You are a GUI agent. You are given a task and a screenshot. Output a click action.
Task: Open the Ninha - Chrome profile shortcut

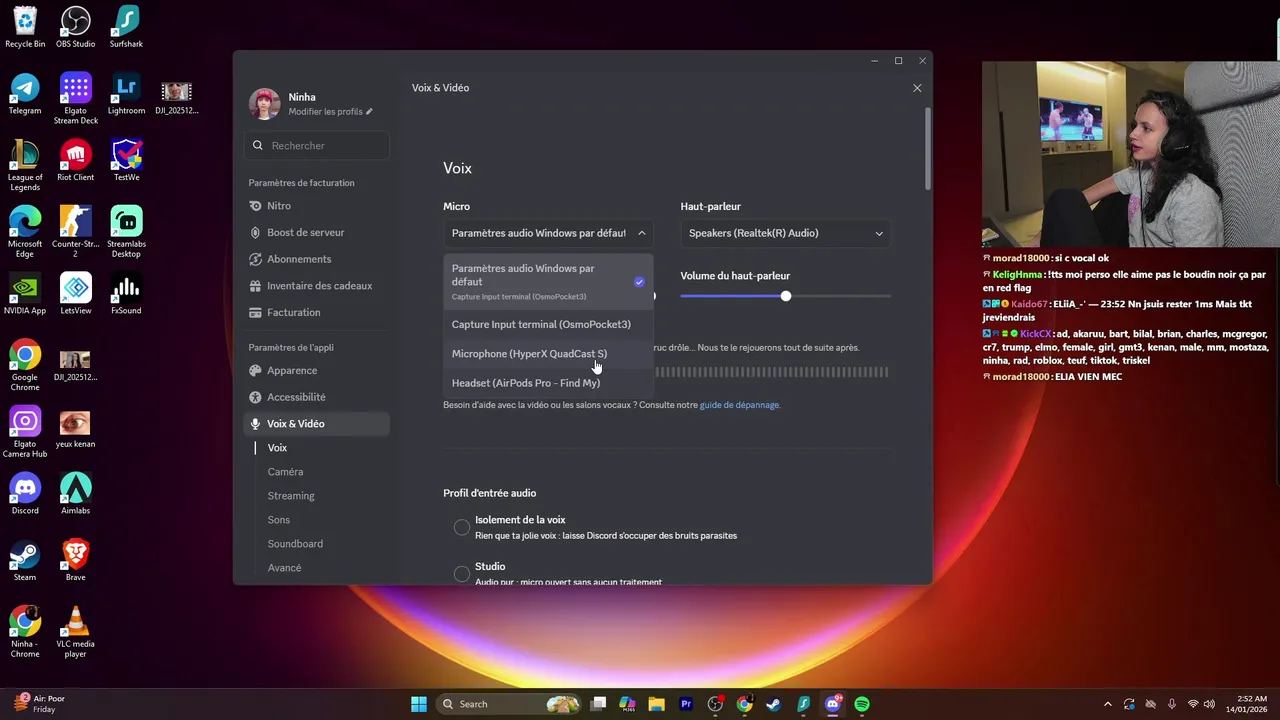point(25,632)
